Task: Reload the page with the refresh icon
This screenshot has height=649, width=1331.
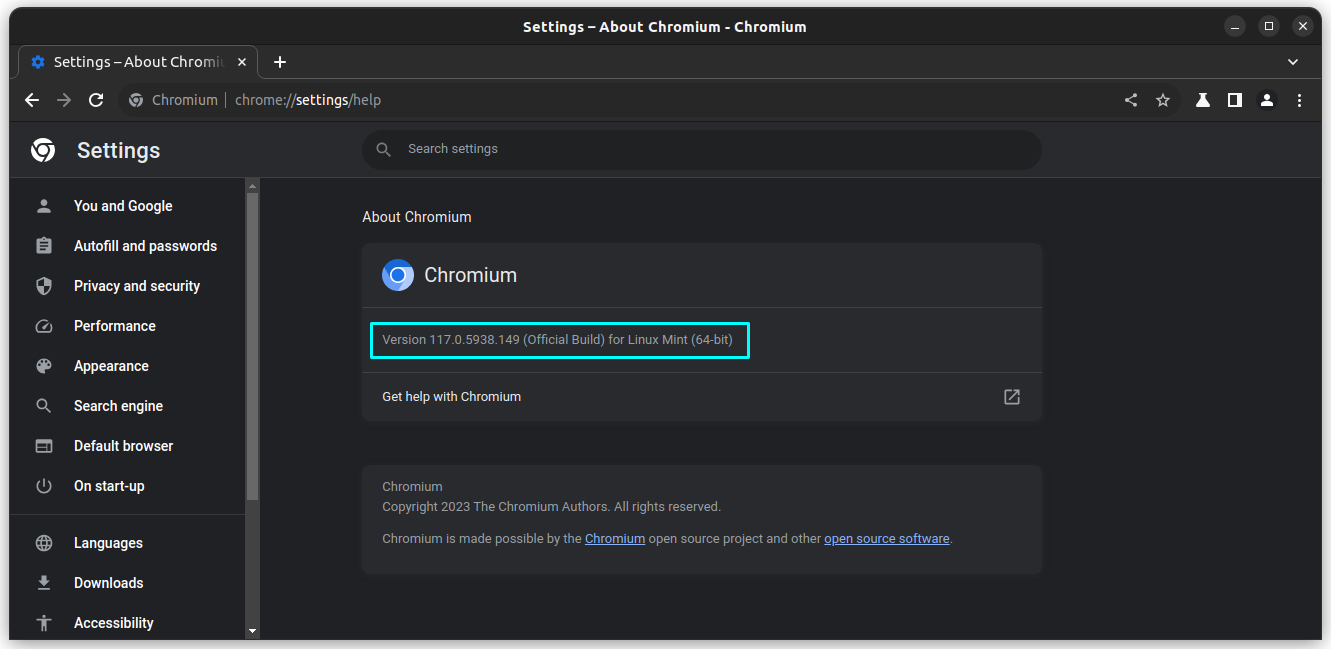Action: pyautogui.click(x=95, y=99)
